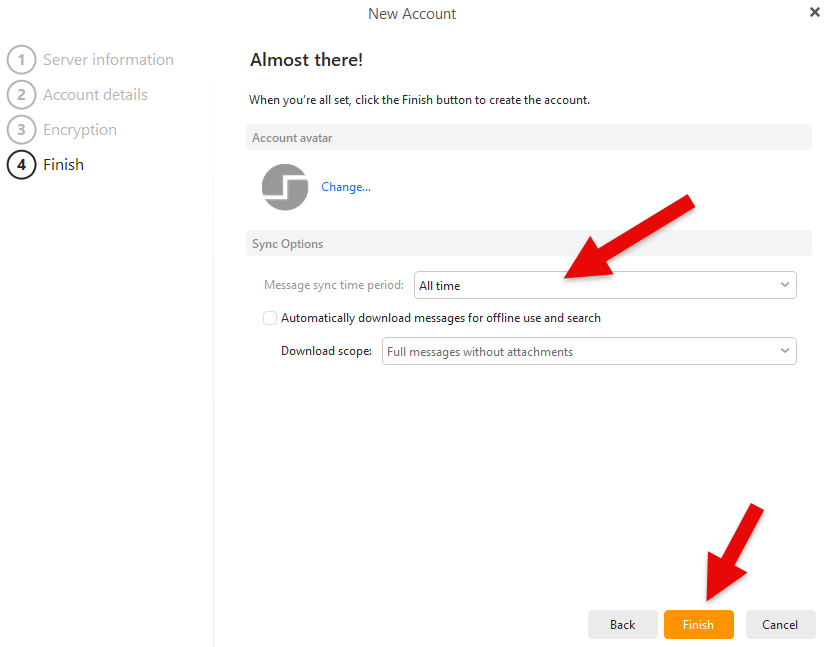Click the 'Almost there!' heading

click(307, 60)
